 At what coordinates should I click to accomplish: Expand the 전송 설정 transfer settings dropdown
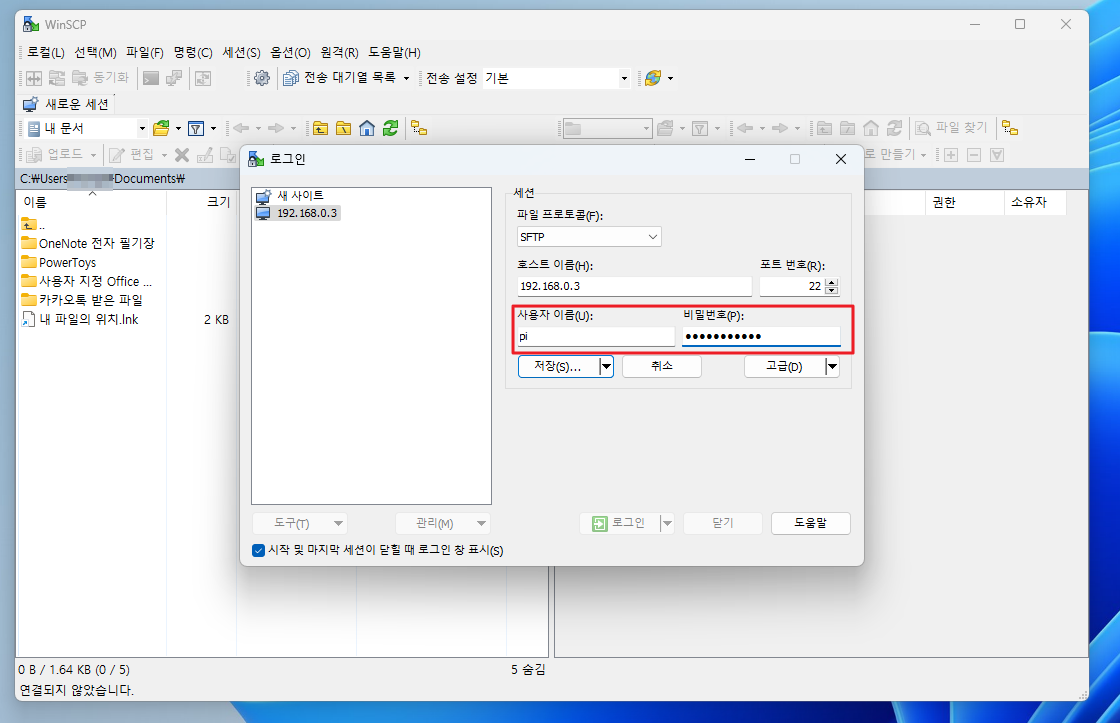click(x=625, y=77)
